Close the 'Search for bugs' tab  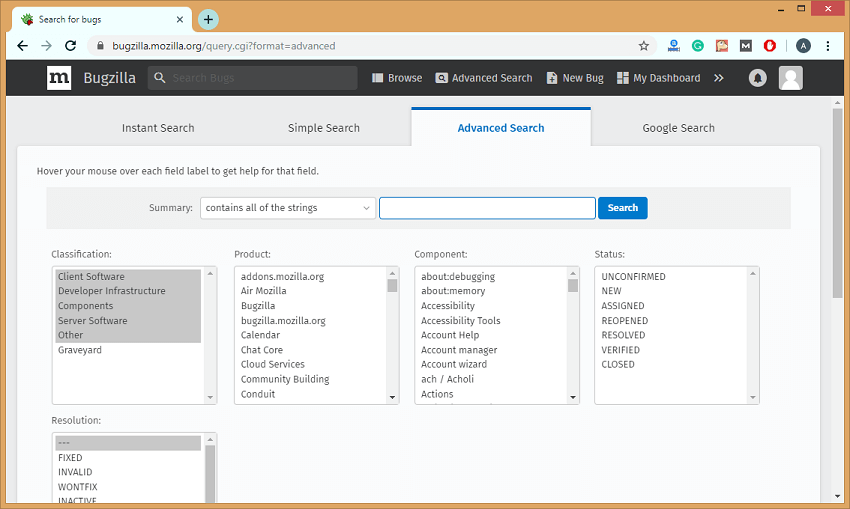pos(180,20)
